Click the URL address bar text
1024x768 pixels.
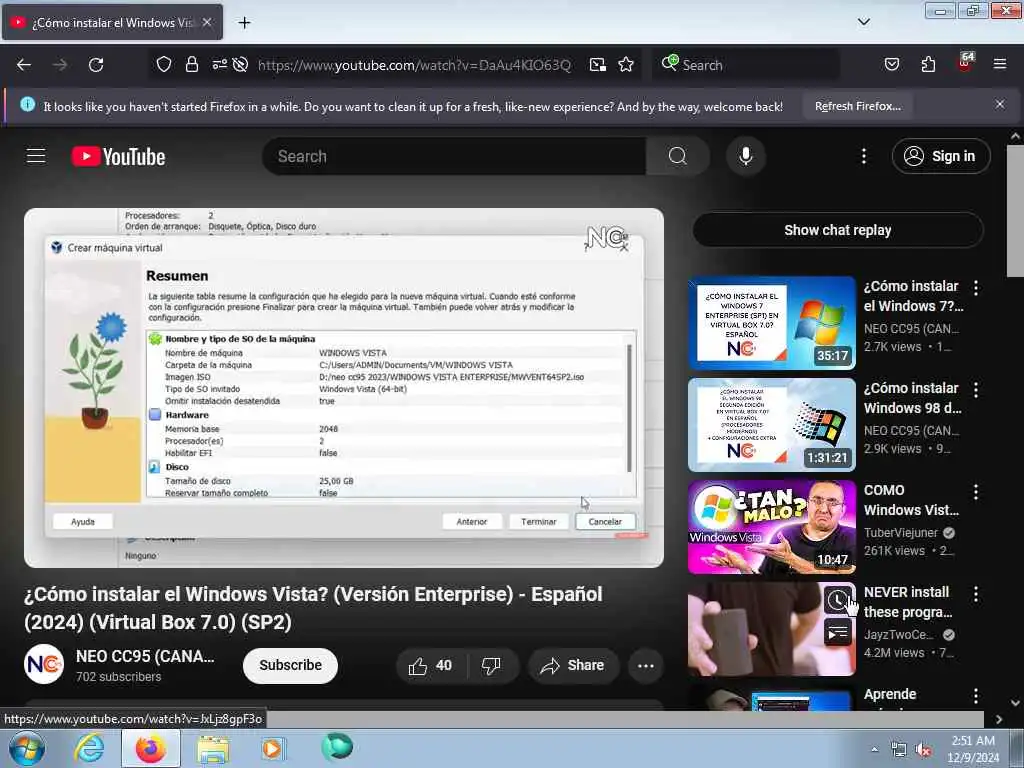click(x=414, y=65)
